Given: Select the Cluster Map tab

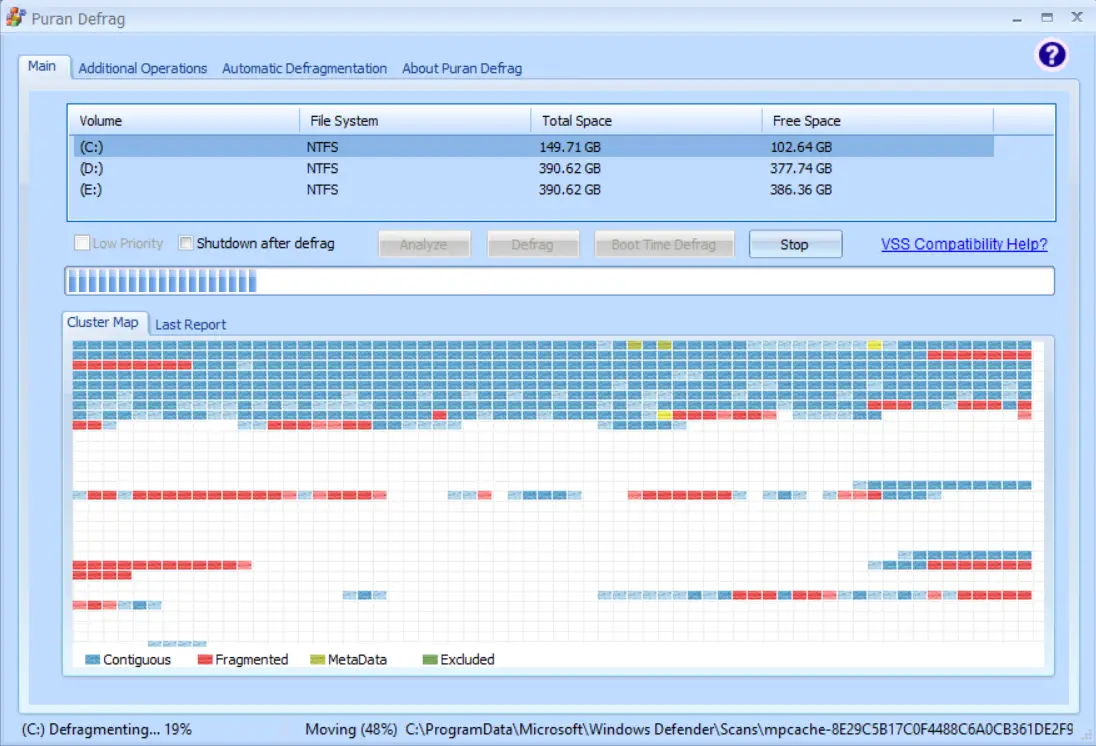Looking at the screenshot, I should 103,322.
